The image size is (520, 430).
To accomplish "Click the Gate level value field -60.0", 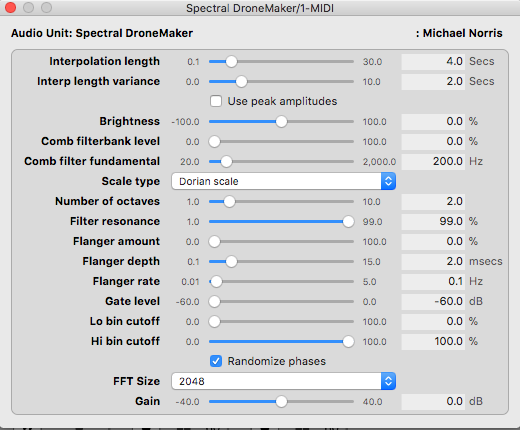I will click(x=433, y=302).
